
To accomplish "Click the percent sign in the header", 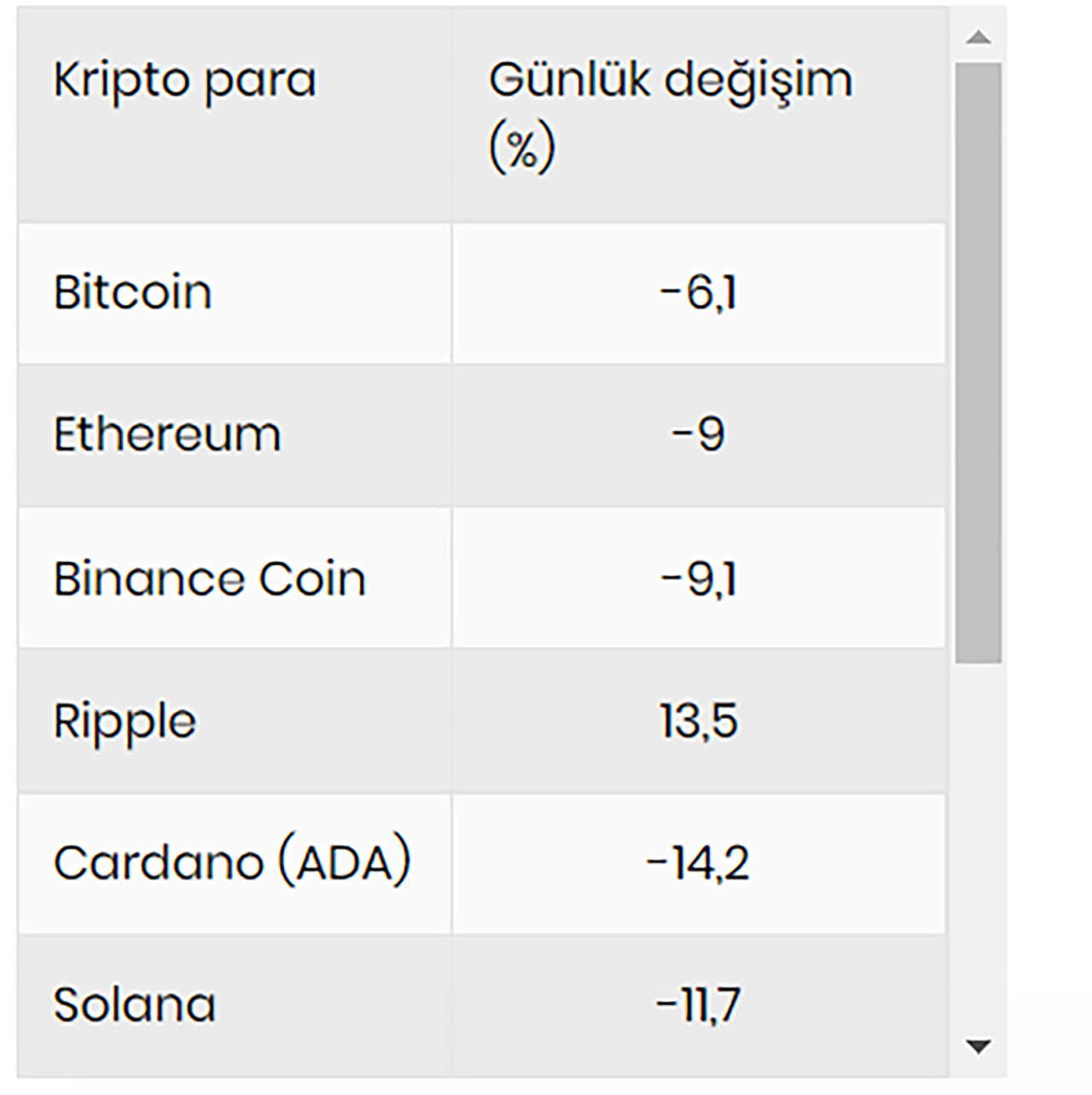I will click(522, 149).
